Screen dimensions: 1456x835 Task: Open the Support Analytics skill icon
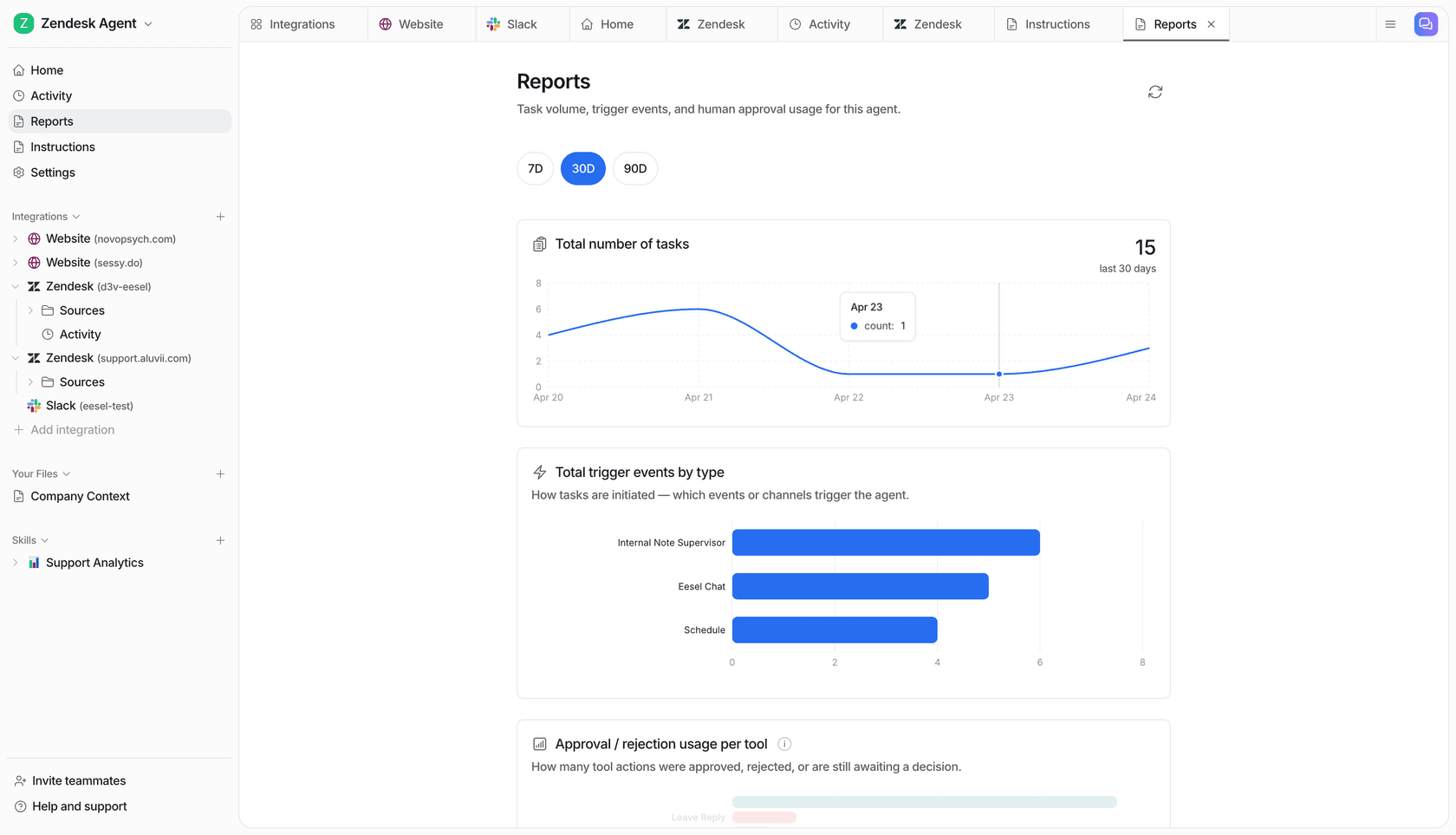coord(33,562)
